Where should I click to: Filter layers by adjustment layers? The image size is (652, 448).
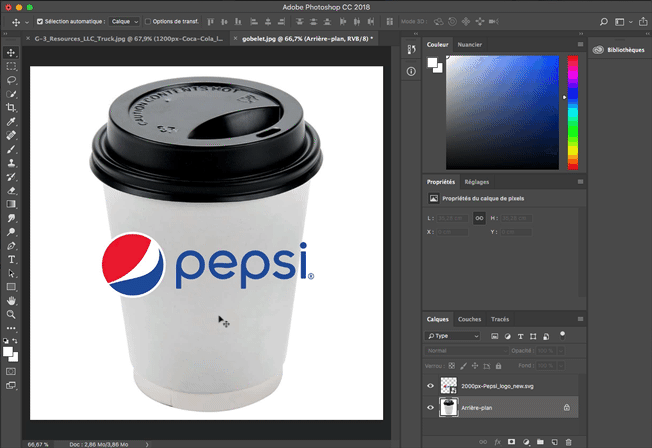pos(507,336)
